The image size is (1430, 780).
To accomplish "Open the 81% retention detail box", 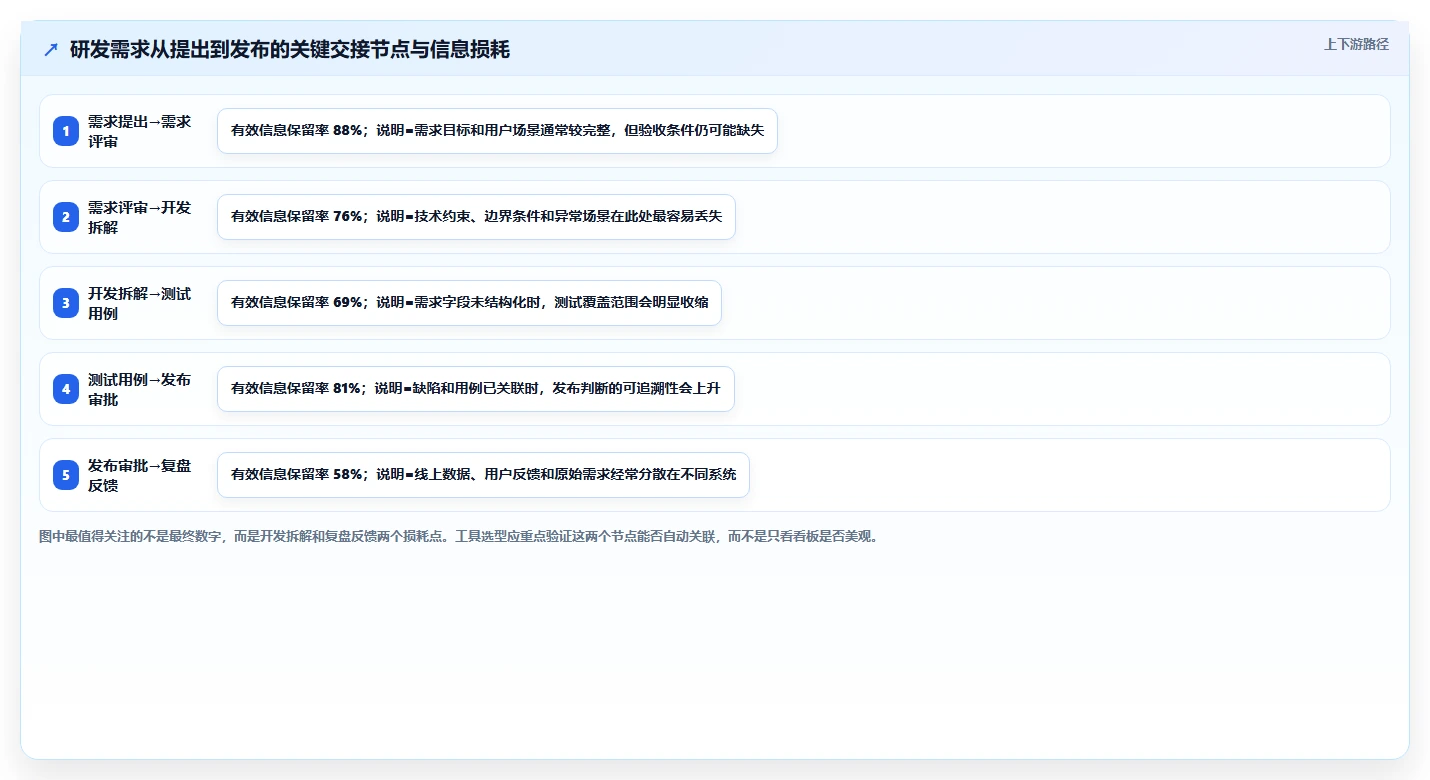I will tap(476, 389).
